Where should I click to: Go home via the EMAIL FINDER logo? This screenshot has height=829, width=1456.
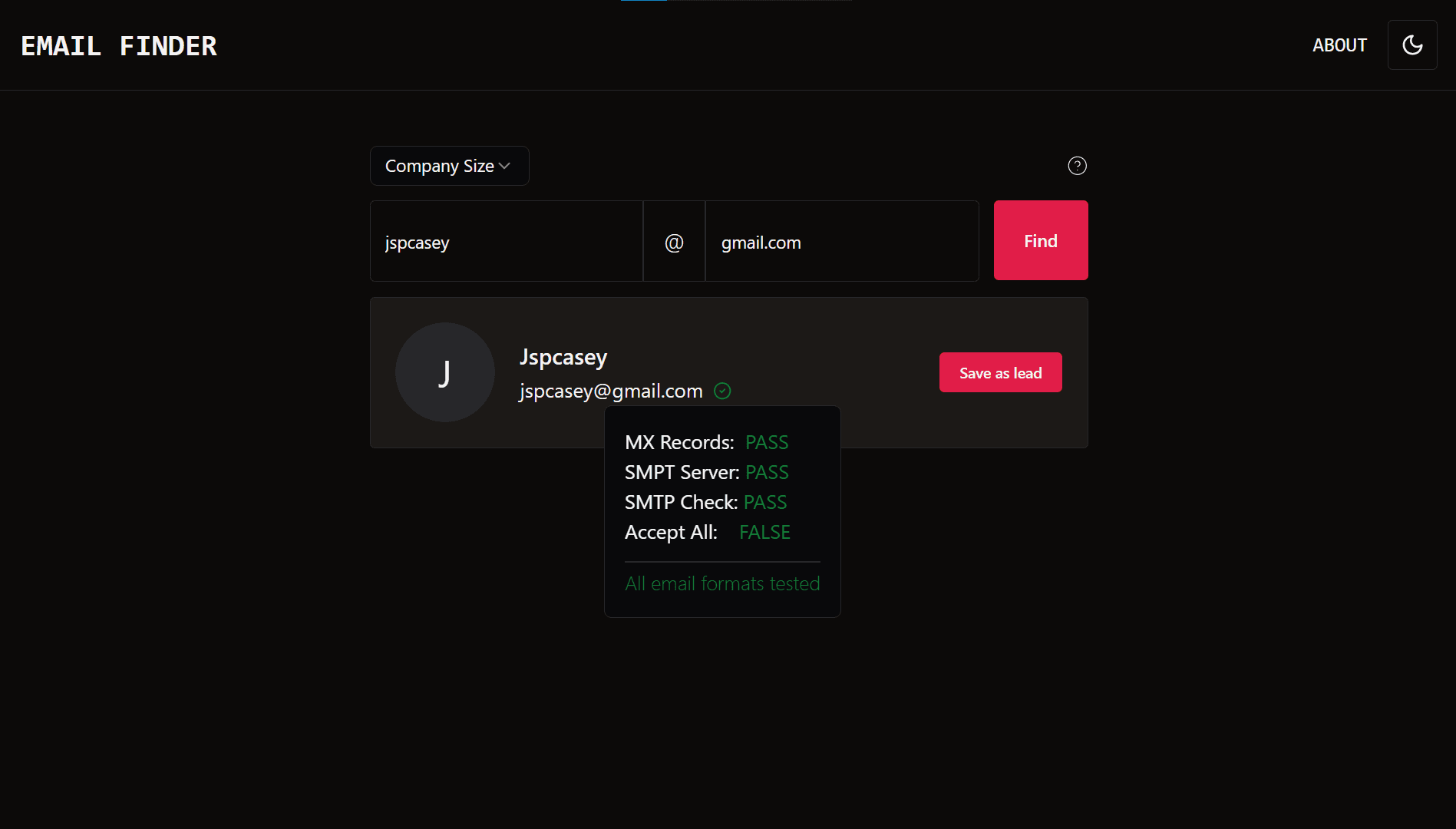119,46
